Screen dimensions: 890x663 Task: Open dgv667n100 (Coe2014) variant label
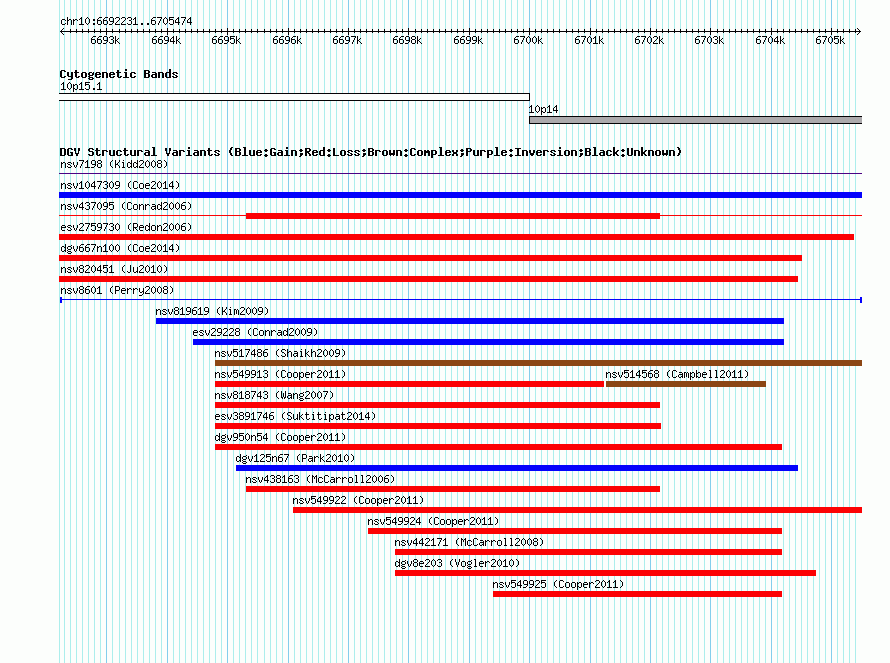[x=120, y=249]
